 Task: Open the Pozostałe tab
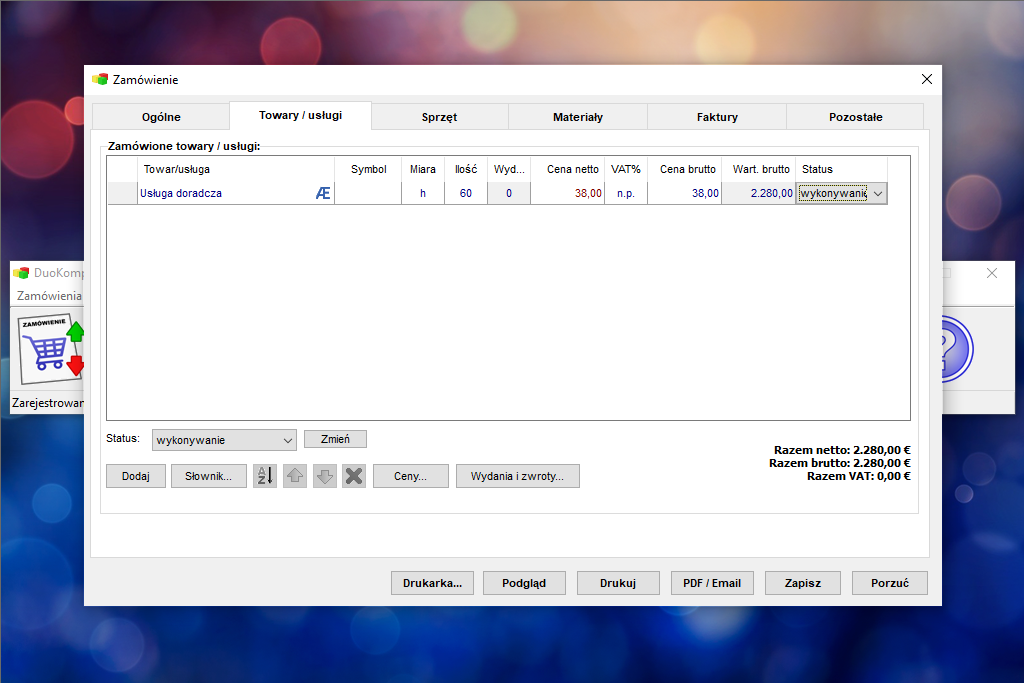tap(856, 117)
